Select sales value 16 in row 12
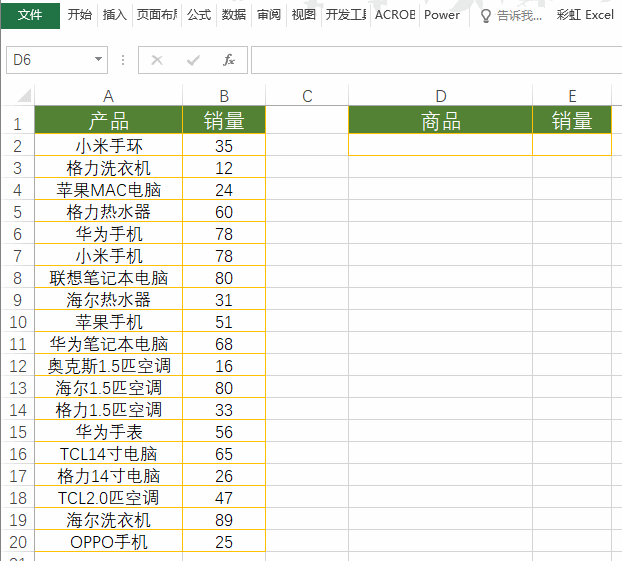 (224, 366)
